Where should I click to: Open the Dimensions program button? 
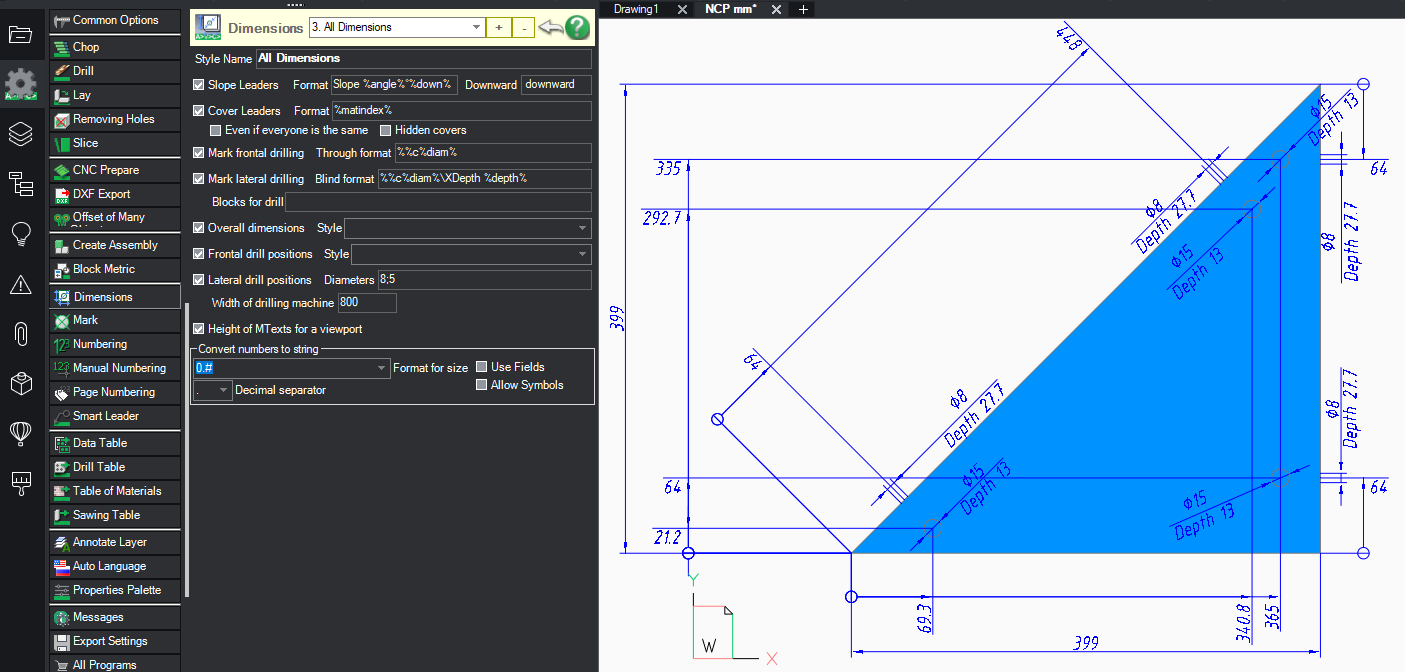pos(115,297)
